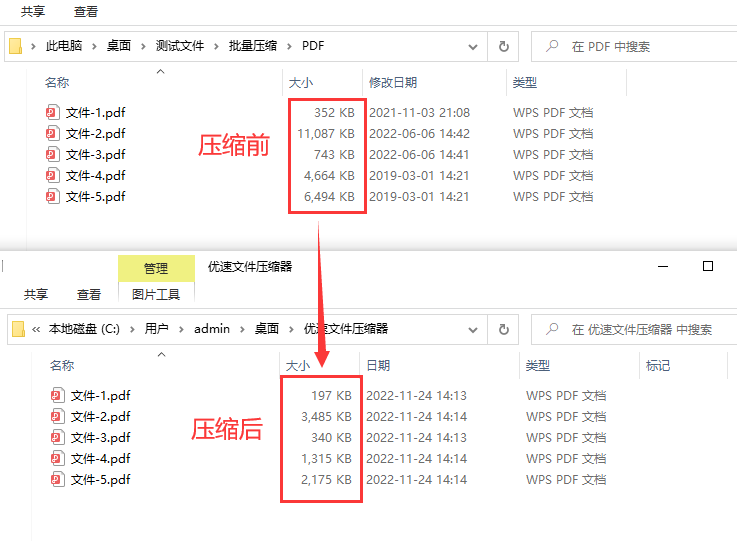737x541 pixels.
Task: Click the 文件-1.pdf icon in the PDF folder window
Action: pos(53,112)
